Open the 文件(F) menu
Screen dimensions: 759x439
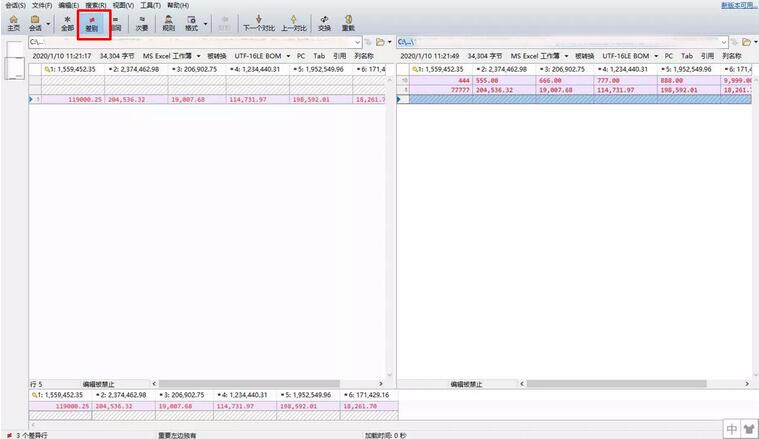(41, 5)
